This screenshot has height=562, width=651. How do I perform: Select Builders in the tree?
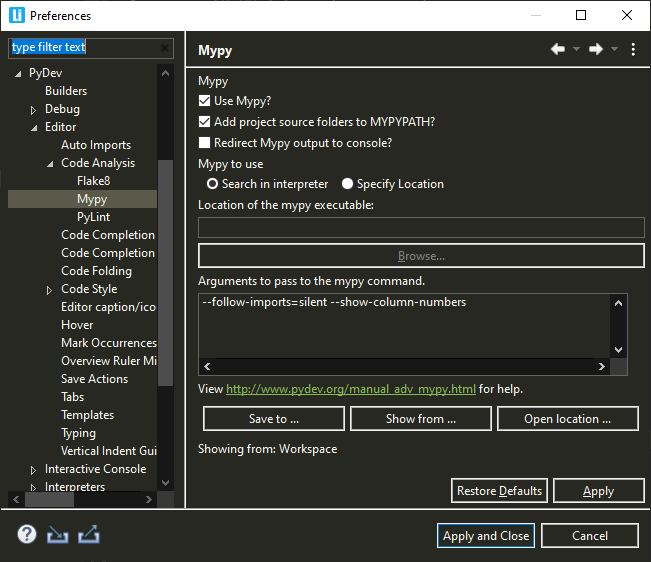point(66,91)
